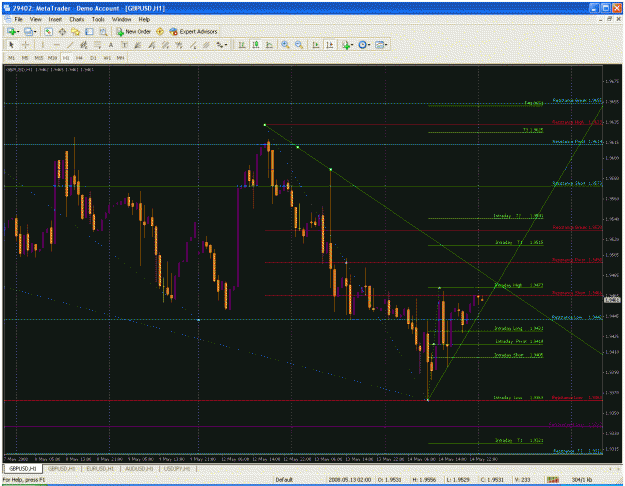This screenshot has width=625, height=486.
Task: Open the Window menu
Action: point(121,19)
